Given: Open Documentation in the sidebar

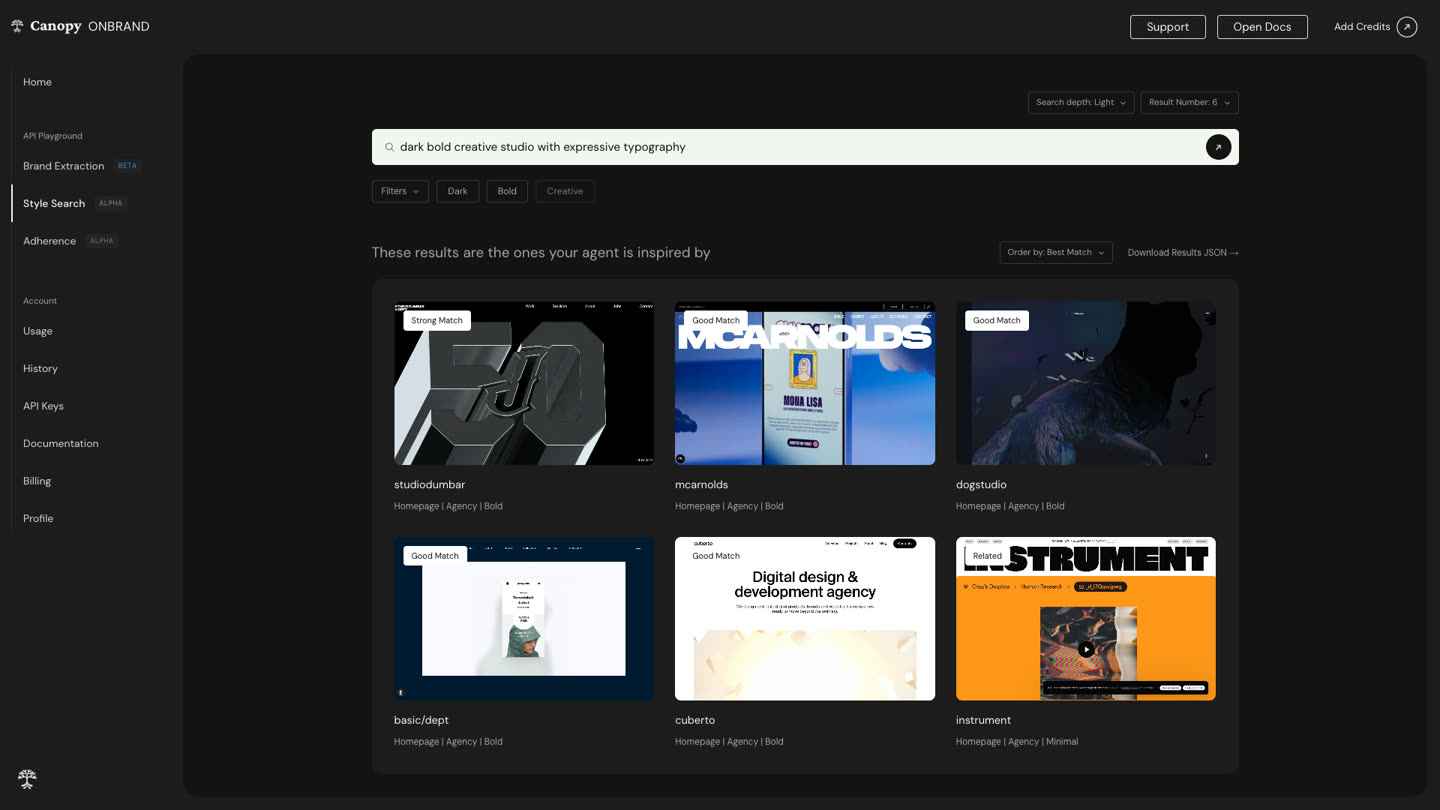Looking at the screenshot, I should pos(61,444).
